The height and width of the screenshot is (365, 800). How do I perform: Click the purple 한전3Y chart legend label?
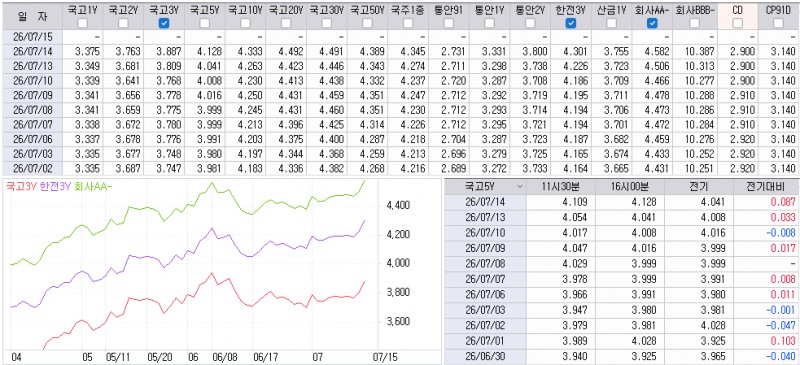tap(56, 186)
